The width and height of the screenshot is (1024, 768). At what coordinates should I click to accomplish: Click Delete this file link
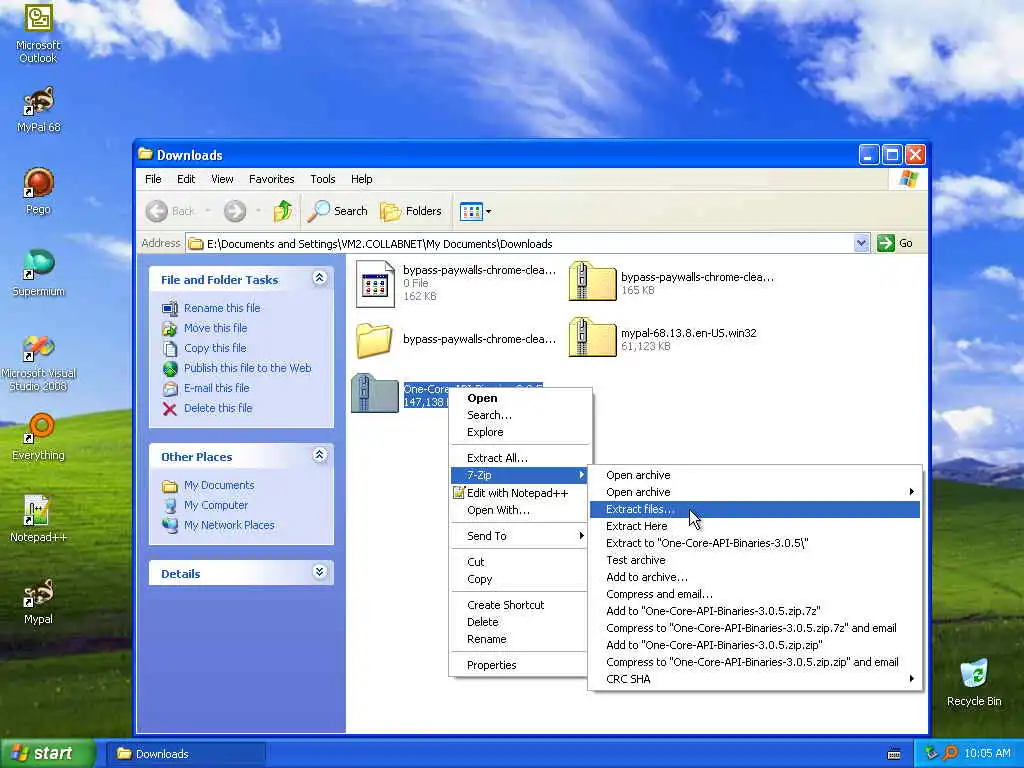click(x=218, y=408)
